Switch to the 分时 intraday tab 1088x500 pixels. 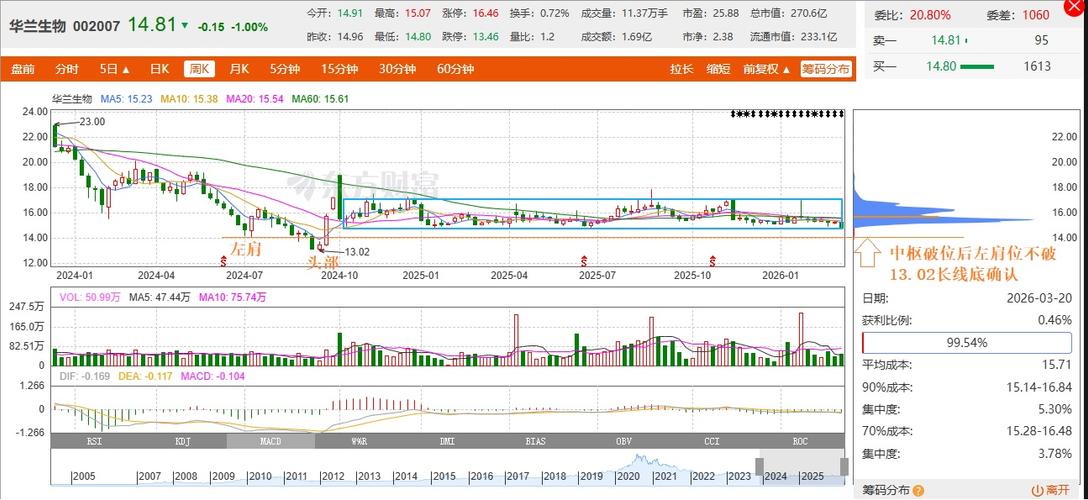click(67, 69)
